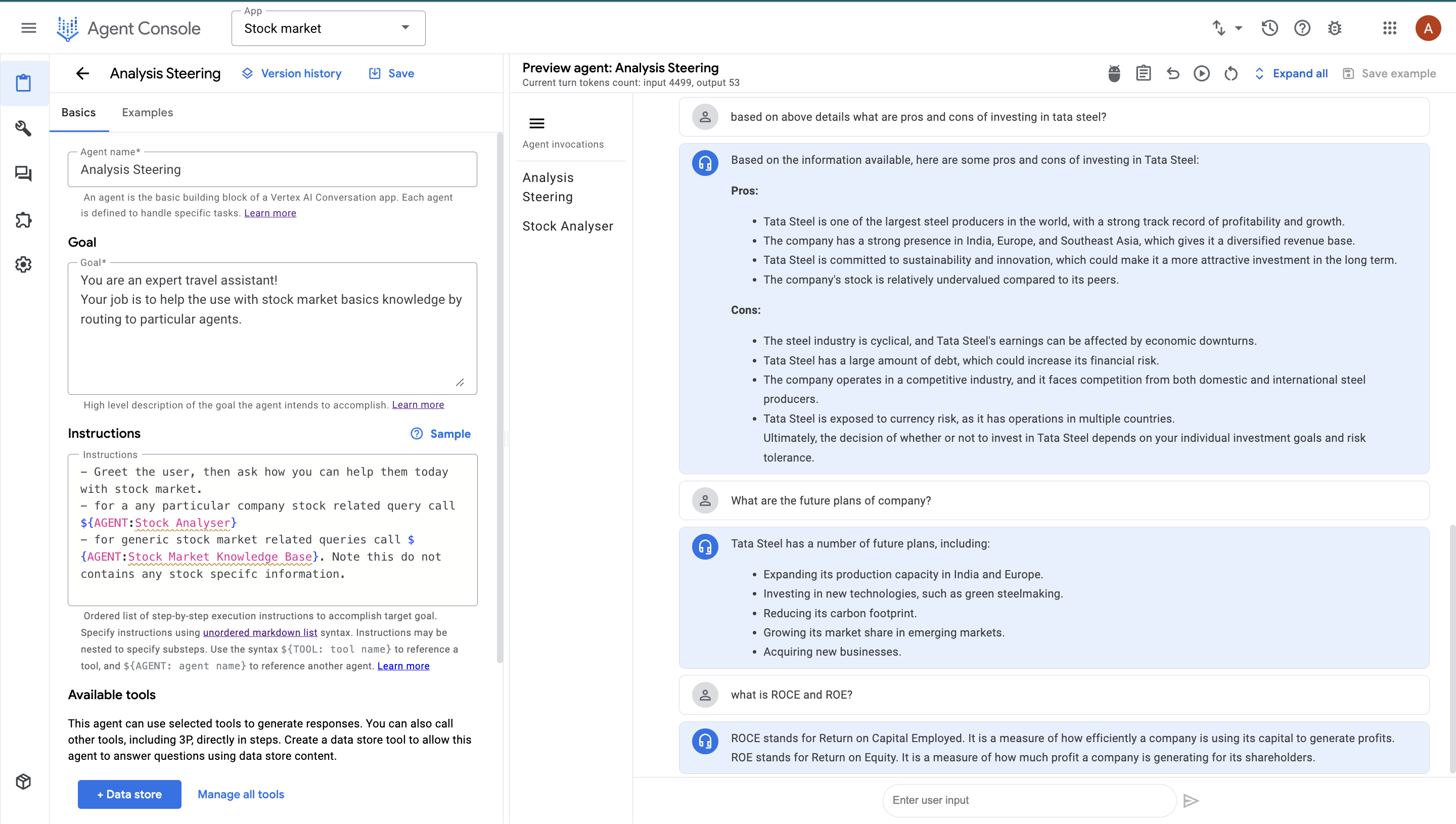Toggle the Agent invocations hamburger menu
Image resolution: width=1456 pixels, height=824 pixels.
pos(536,123)
